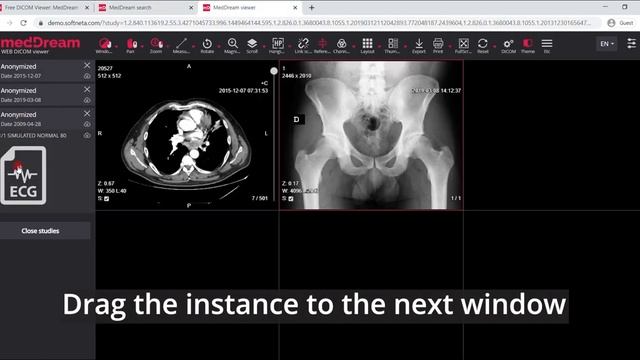Select the Pan tool
The height and width of the screenshot is (360, 640).
click(x=131, y=45)
